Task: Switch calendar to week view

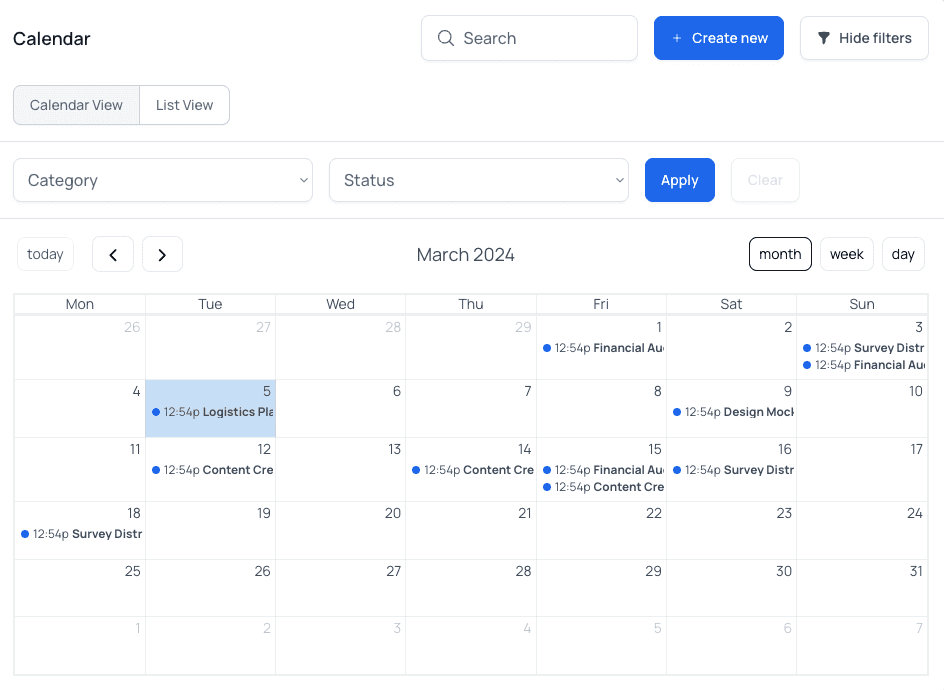Action: pos(846,254)
